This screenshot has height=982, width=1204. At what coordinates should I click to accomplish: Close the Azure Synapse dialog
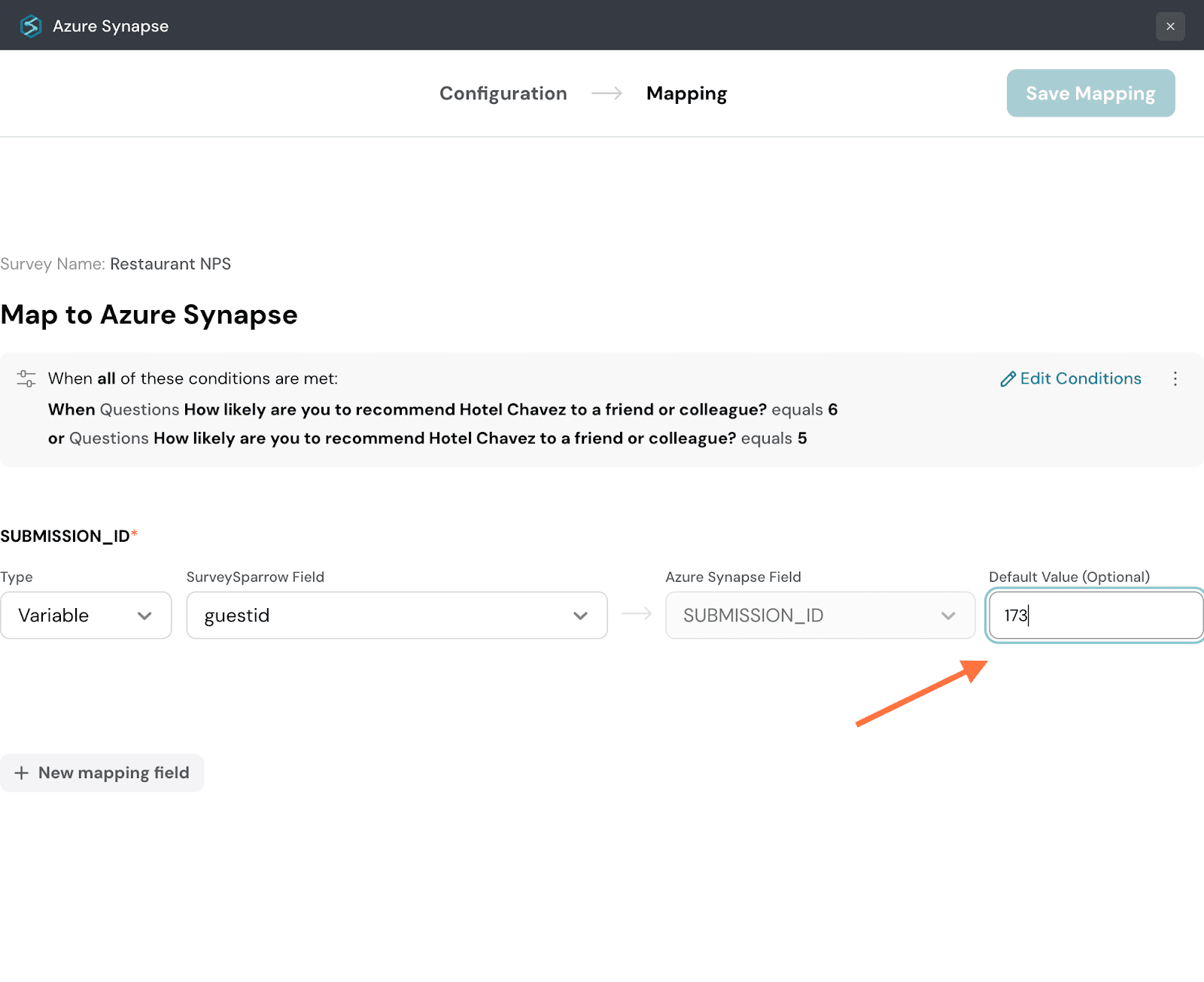1169,26
